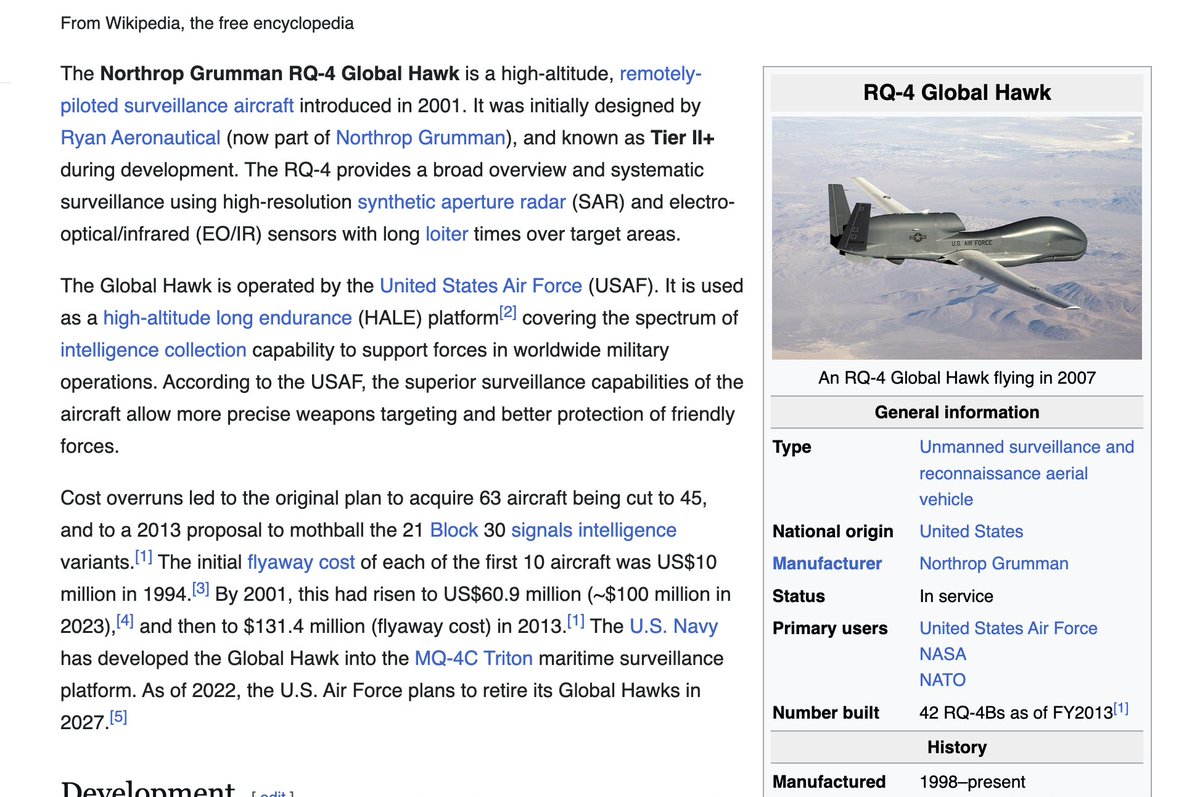Click the General information infobox header
Screen dimensions: 1200x797
coord(957,412)
